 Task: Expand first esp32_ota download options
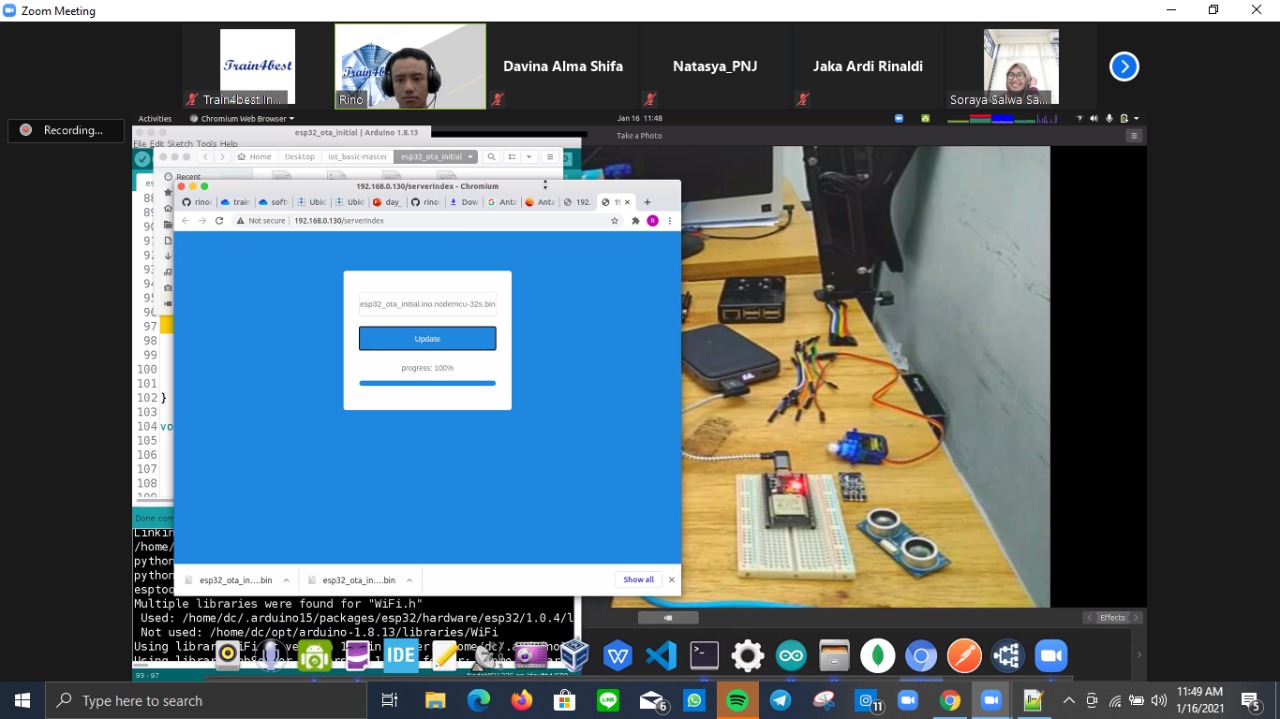tap(286, 580)
